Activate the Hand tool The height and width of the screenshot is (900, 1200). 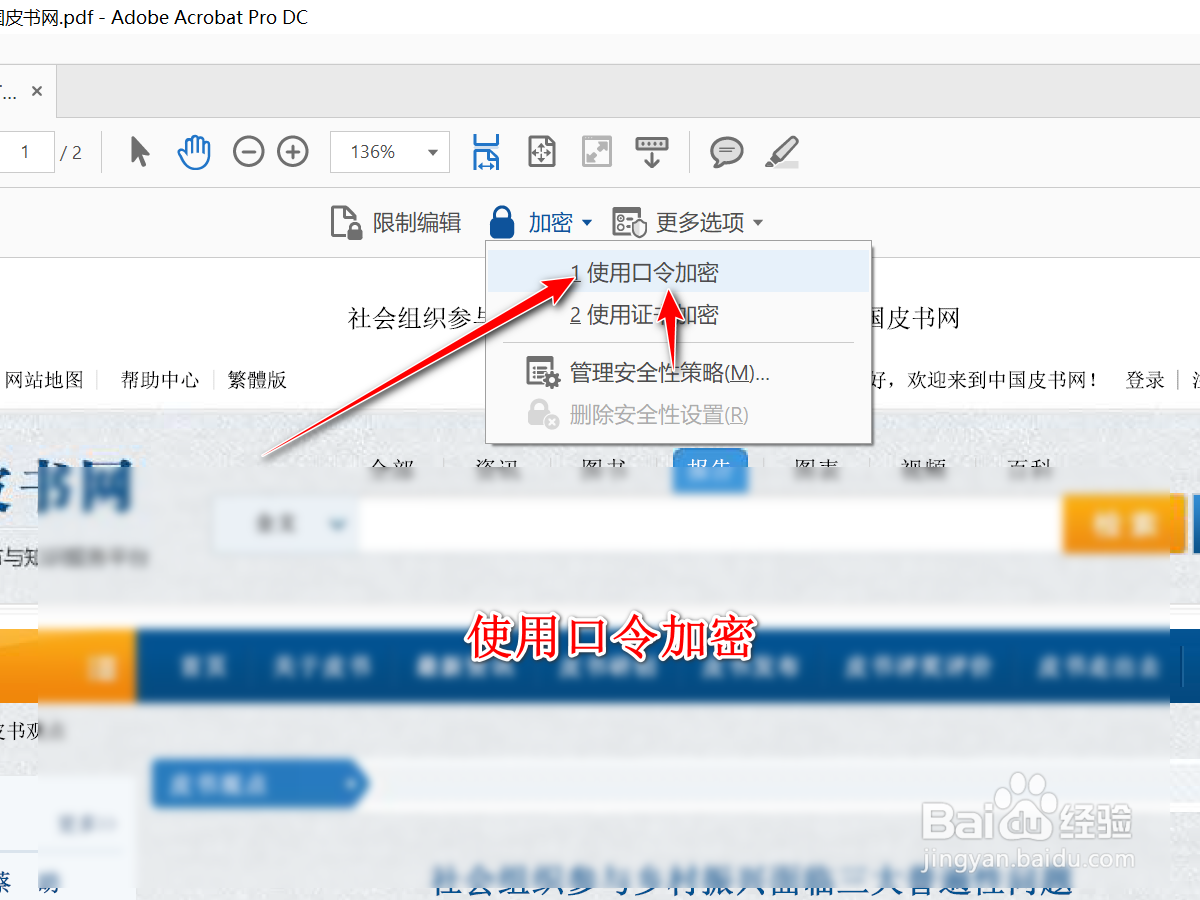(194, 151)
